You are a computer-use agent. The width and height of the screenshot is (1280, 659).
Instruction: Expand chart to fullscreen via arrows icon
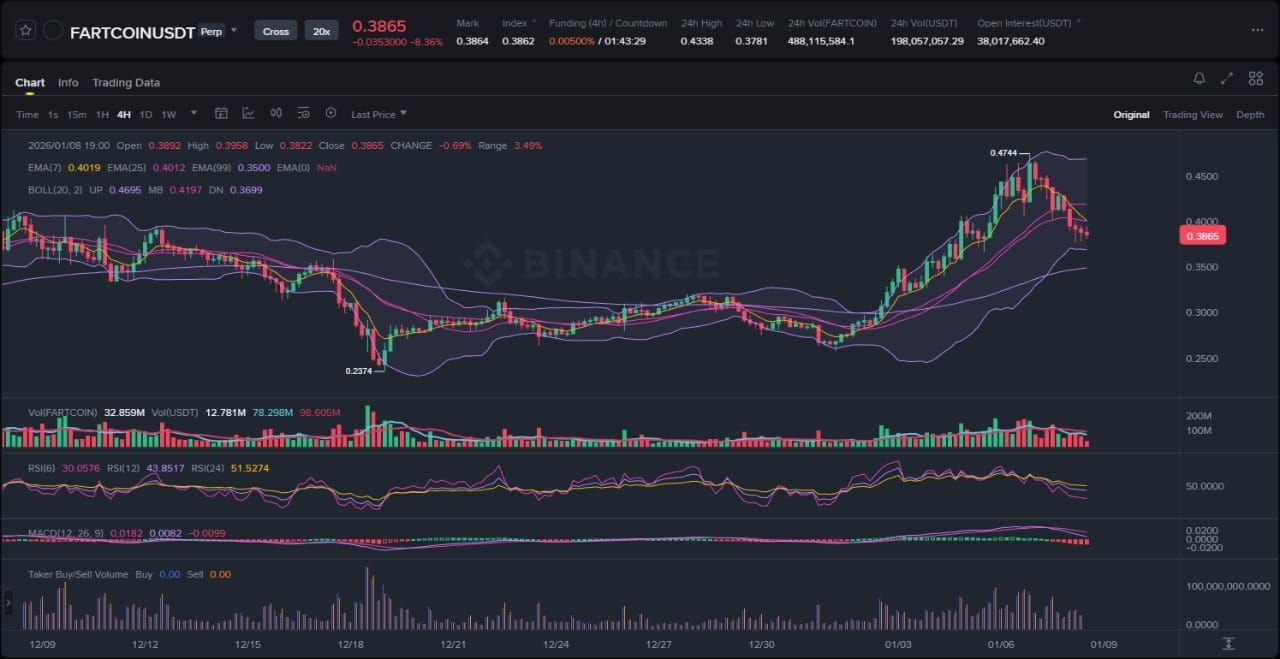[x=1227, y=78]
